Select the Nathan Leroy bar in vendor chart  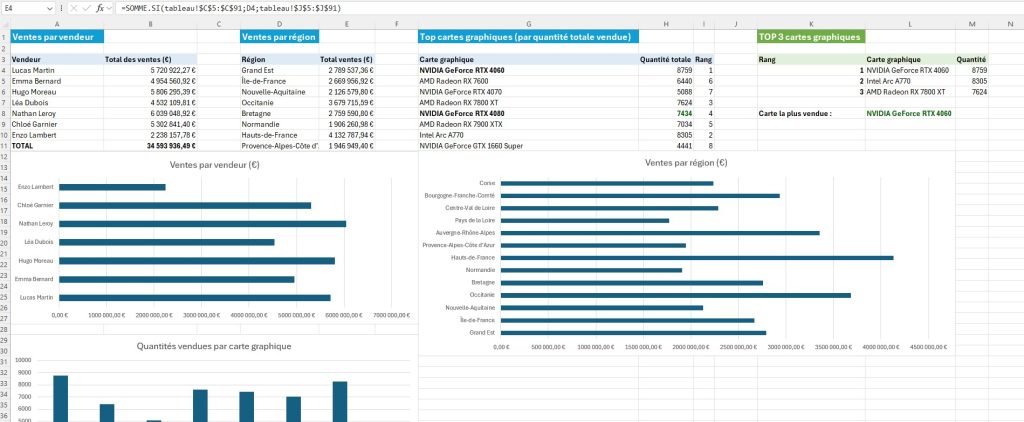click(202, 223)
